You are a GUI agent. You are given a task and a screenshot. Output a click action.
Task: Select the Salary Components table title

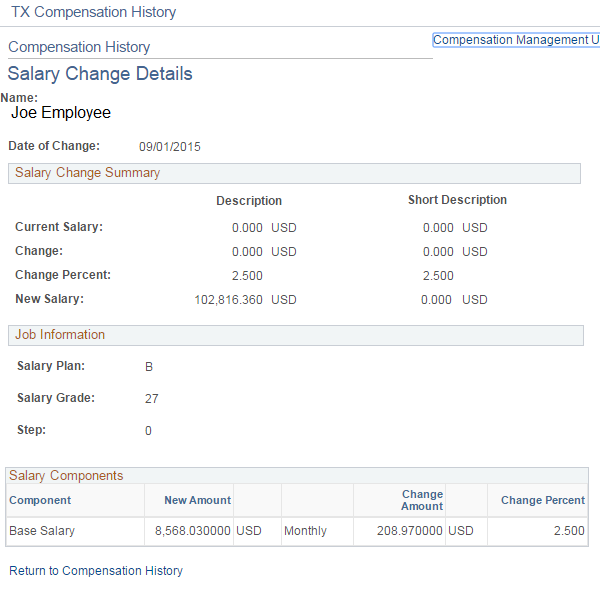[66, 476]
